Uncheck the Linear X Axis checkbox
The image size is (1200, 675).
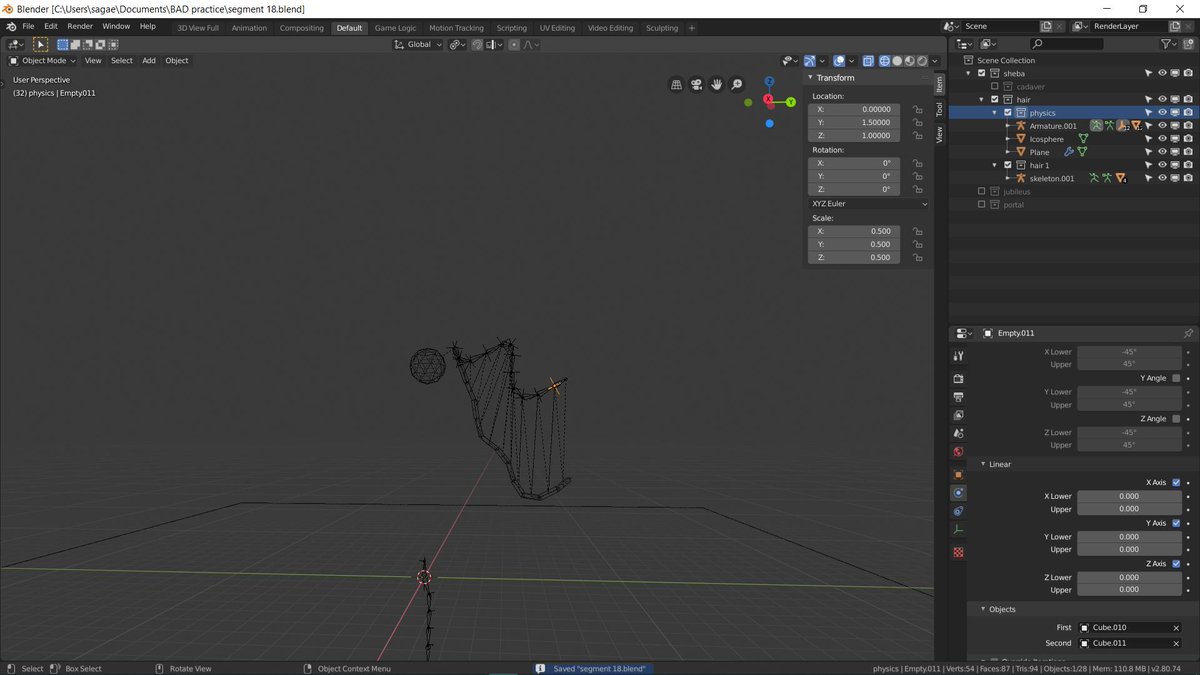pos(1175,482)
